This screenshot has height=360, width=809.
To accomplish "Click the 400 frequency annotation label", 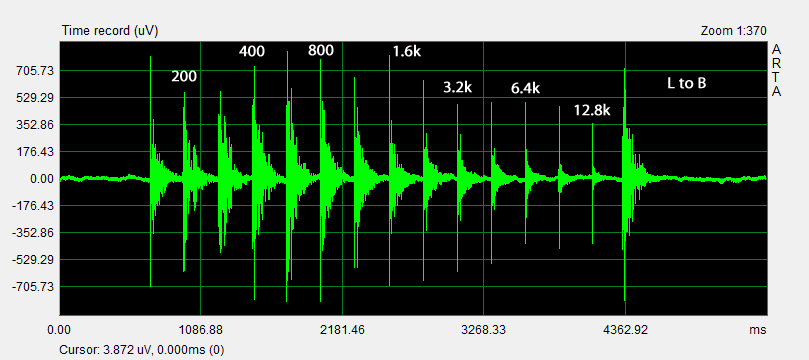I will coord(252,52).
